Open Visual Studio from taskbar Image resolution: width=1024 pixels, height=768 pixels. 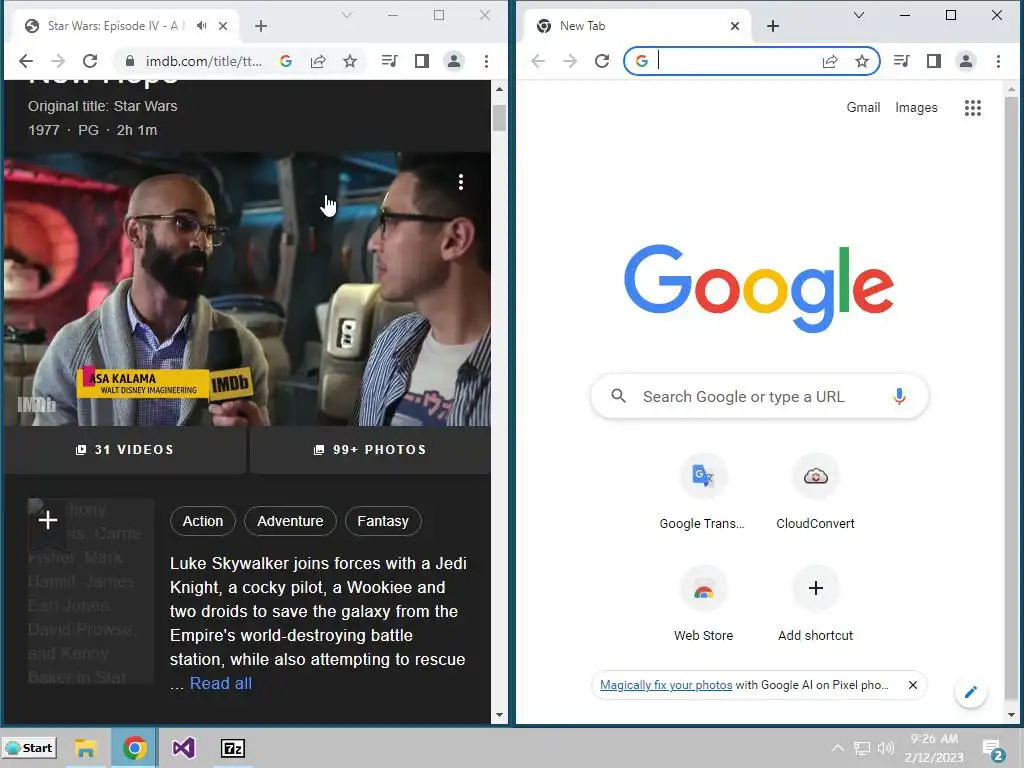pos(184,748)
